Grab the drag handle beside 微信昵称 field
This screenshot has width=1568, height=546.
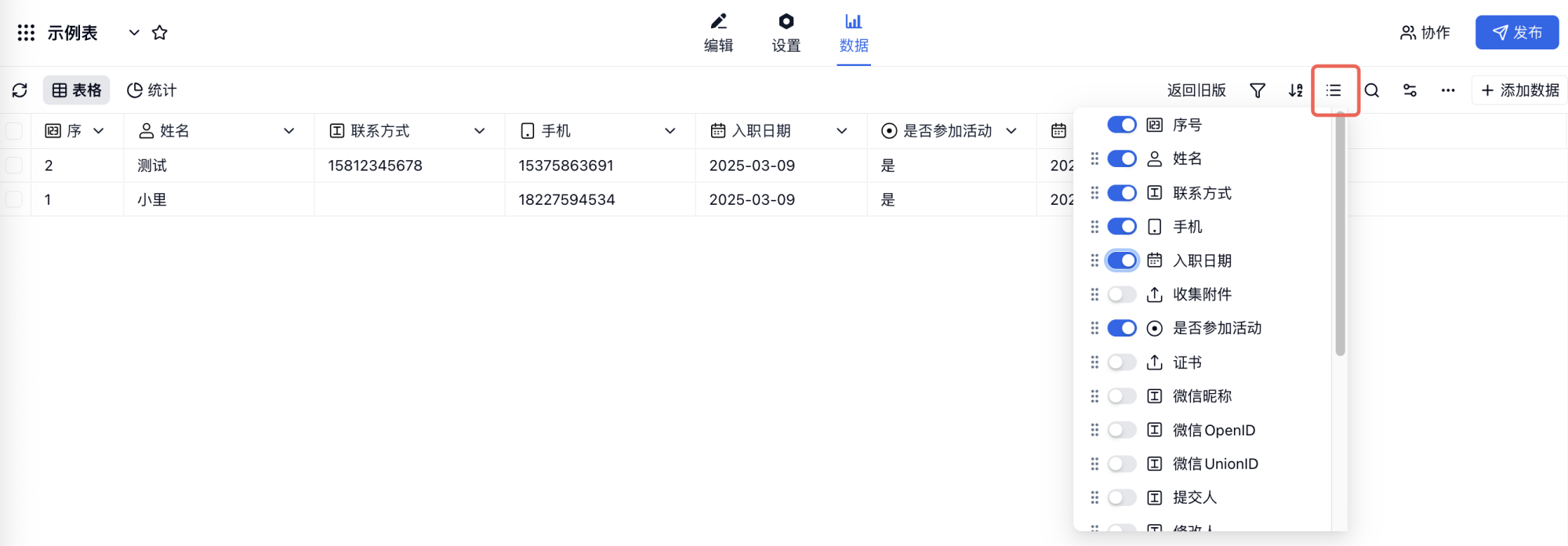(x=1094, y=396)
